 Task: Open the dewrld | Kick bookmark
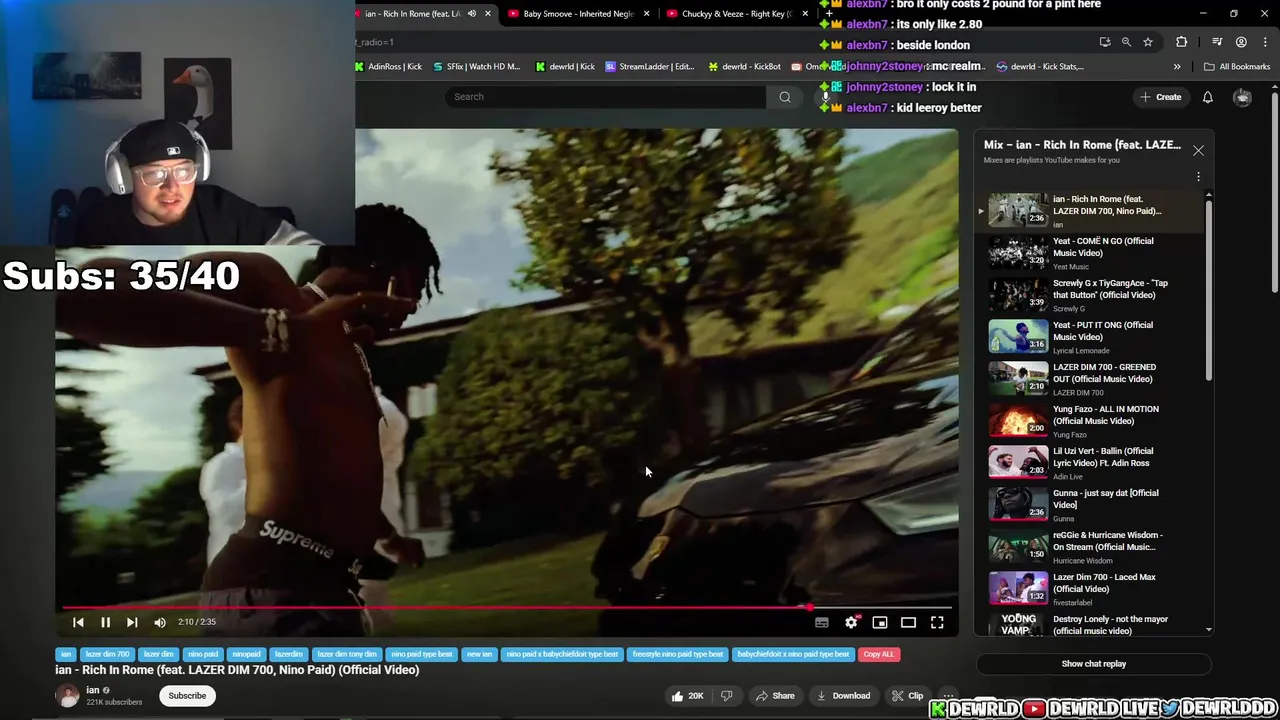tap(566, 67)
